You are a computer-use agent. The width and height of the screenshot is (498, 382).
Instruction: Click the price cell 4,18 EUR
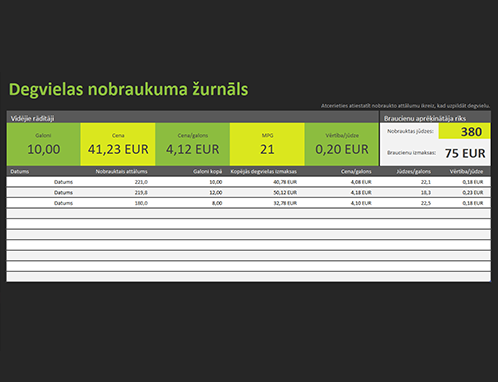pos(361,193)
